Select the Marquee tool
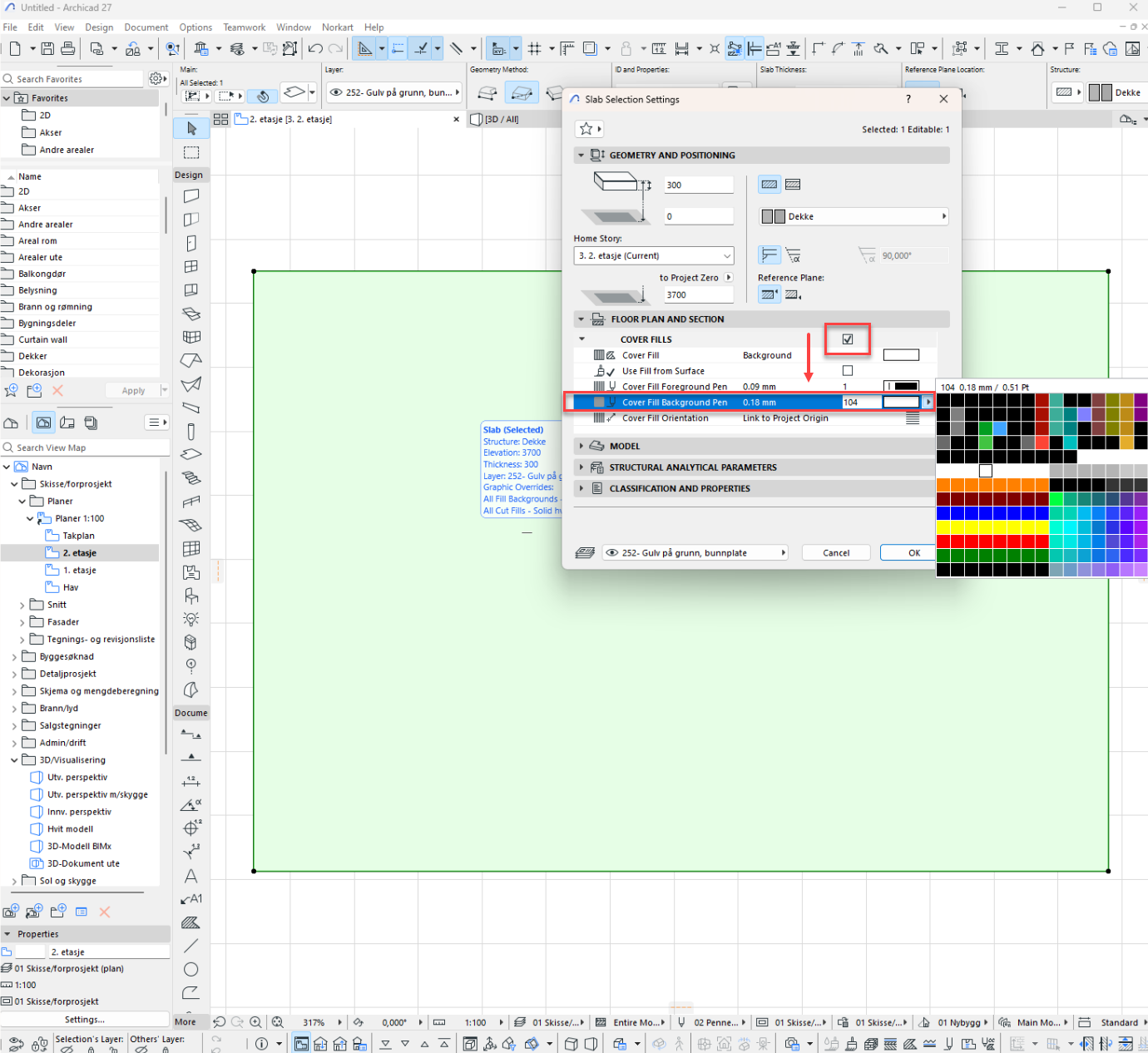The width and height of the screenshot is (1148, 1053). pyautogui.click(x=191, y=152)
